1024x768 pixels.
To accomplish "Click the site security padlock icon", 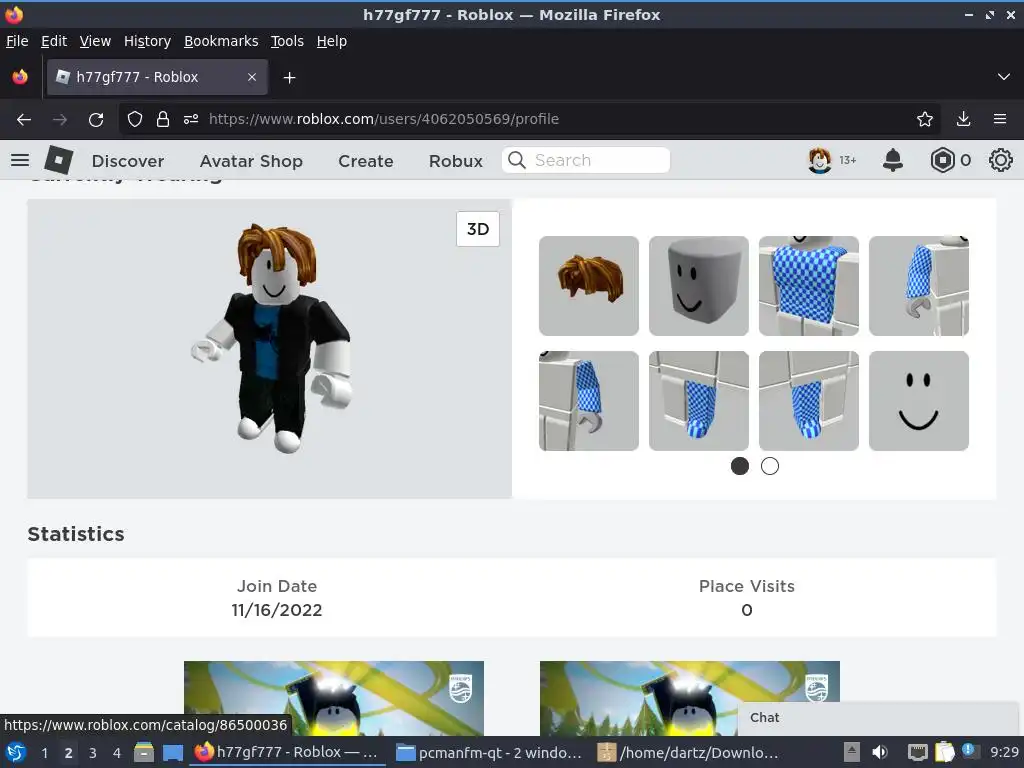I will click(163, 119).
